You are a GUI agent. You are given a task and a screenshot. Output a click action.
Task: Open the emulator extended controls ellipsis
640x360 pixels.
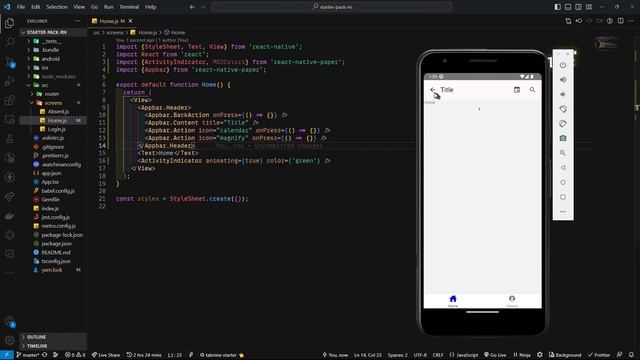(x=563, y=212)
